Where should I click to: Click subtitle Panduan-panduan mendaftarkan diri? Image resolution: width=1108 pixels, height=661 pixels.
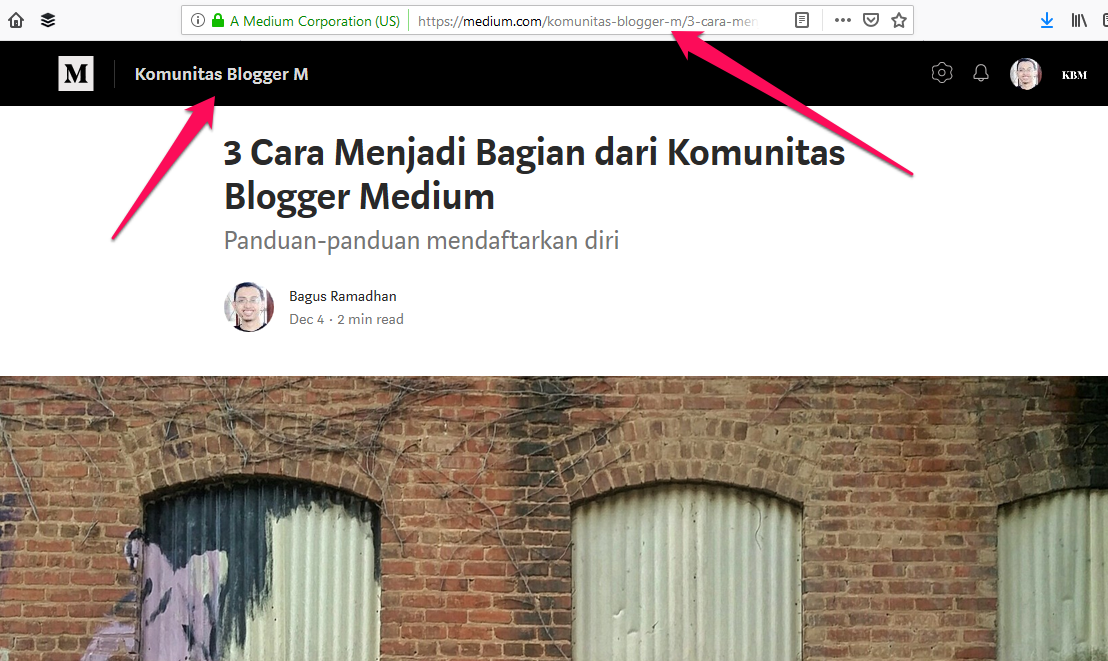[421, 240]
